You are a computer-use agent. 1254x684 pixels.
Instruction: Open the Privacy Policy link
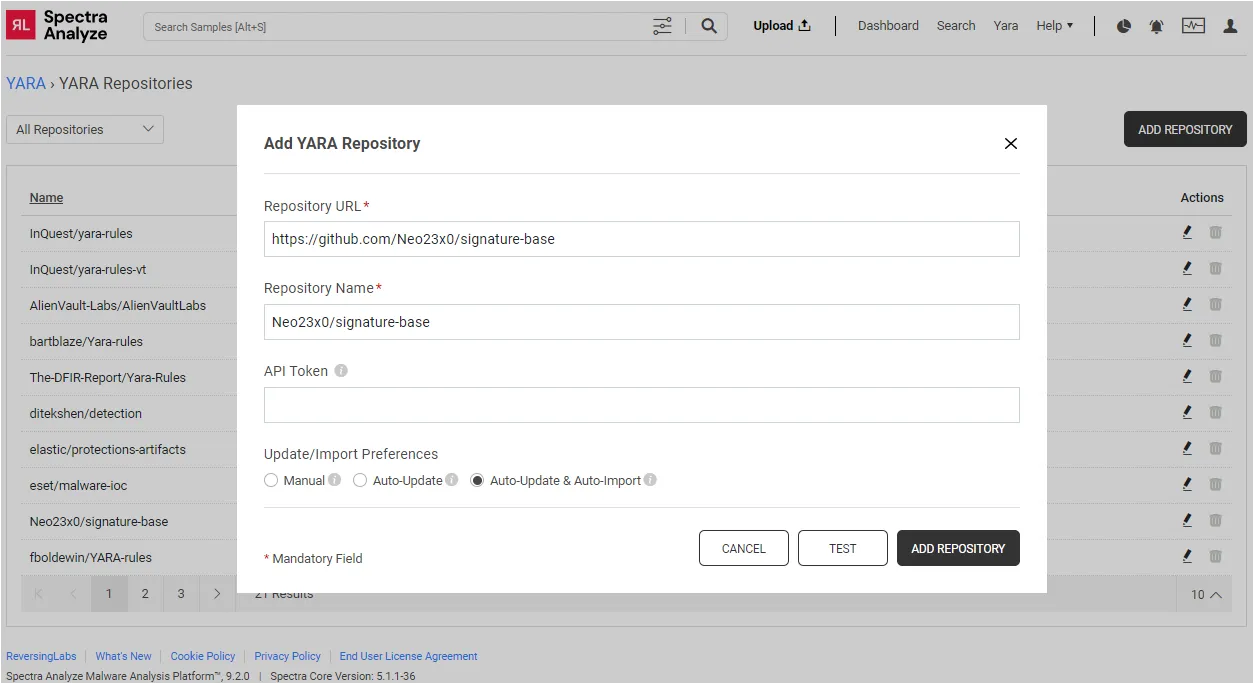tap(287, 656)
